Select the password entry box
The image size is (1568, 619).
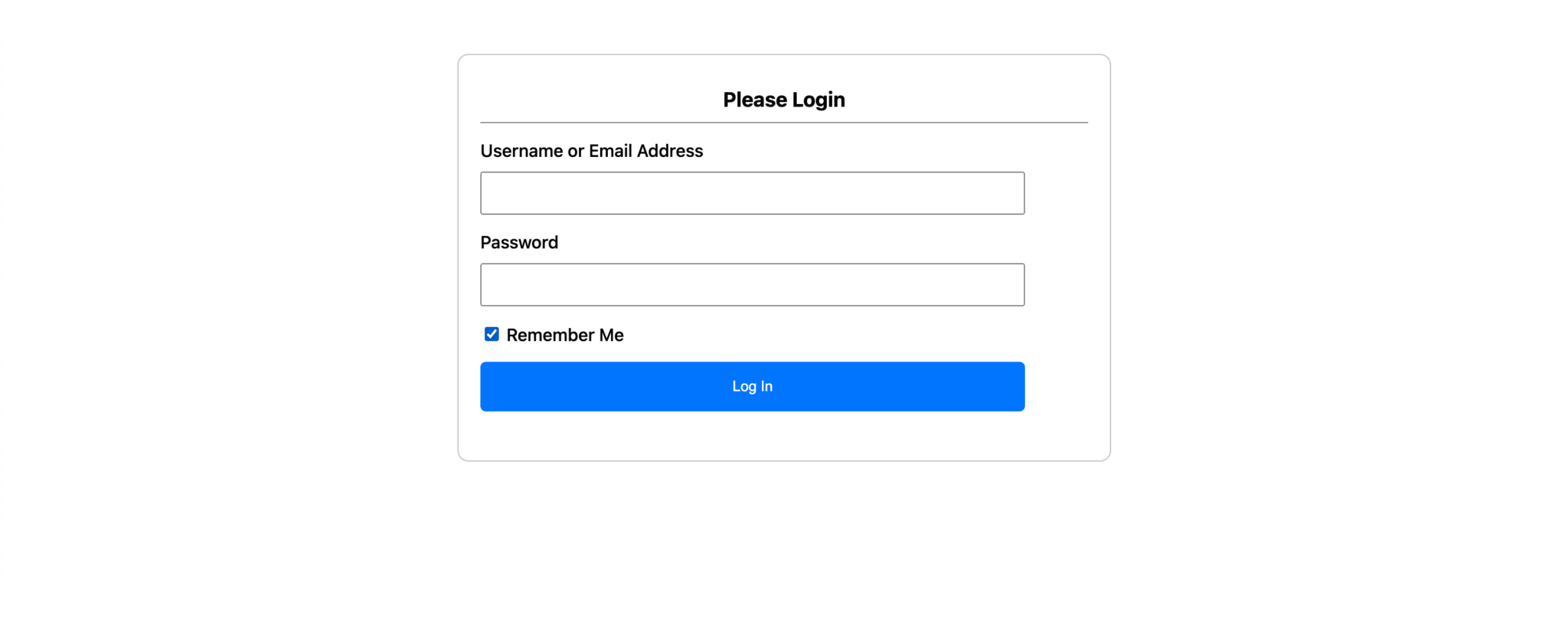point(752,285)
